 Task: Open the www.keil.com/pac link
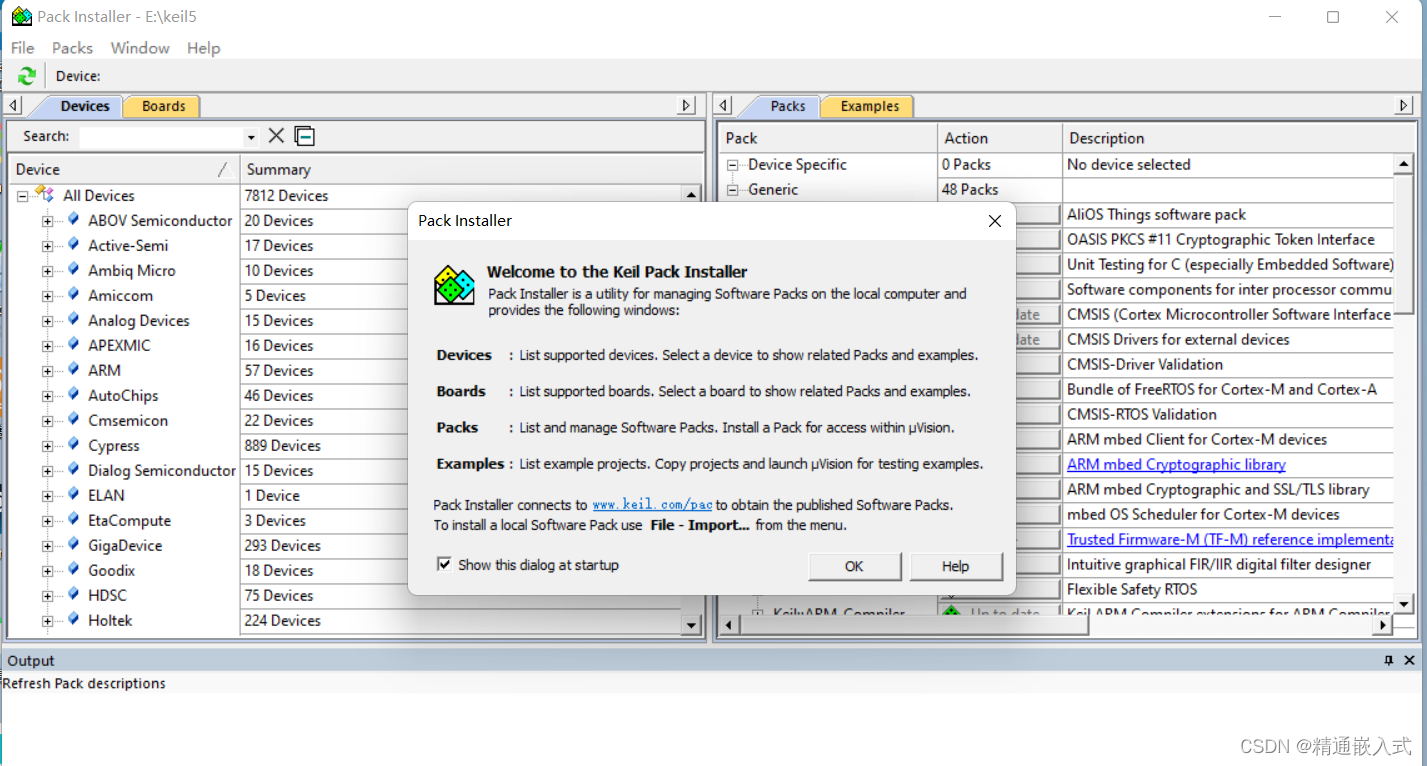(652, 505)
